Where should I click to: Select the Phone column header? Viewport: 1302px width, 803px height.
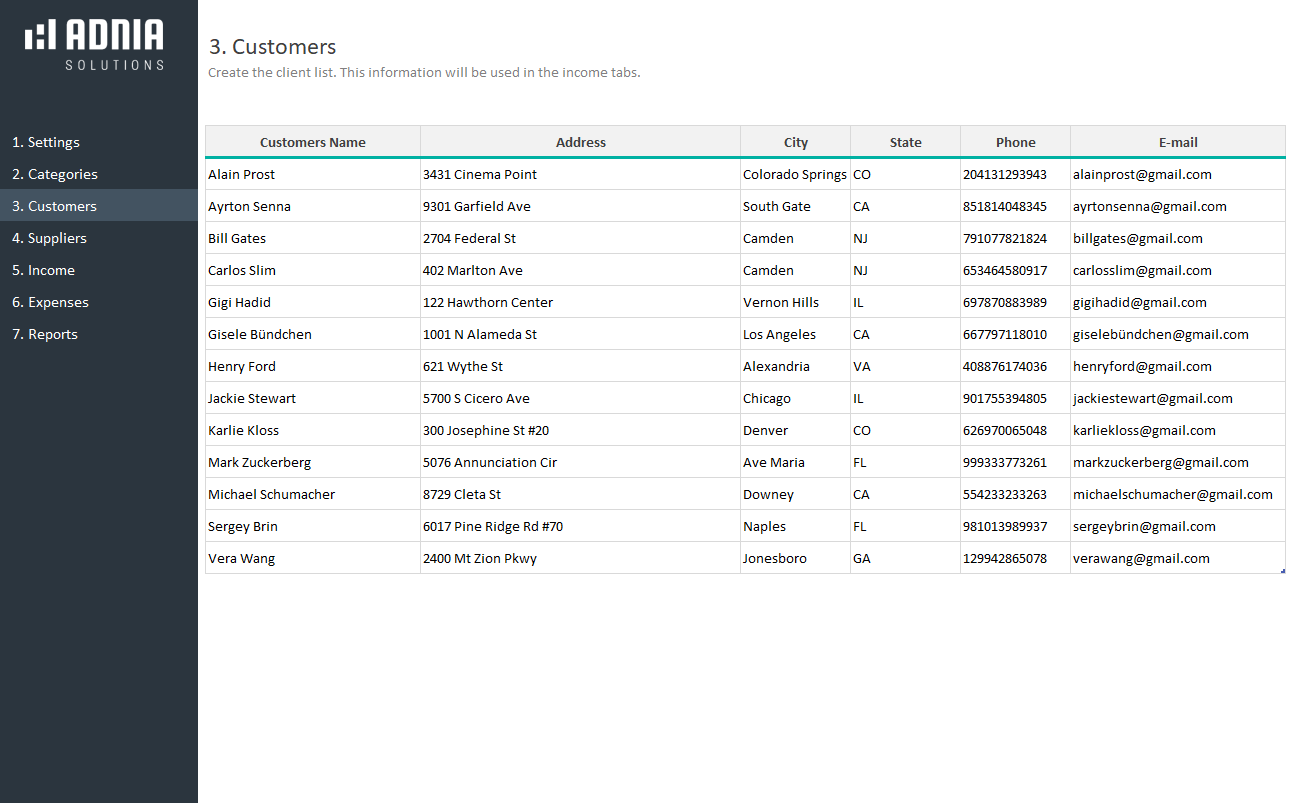tap(1015, 142)
